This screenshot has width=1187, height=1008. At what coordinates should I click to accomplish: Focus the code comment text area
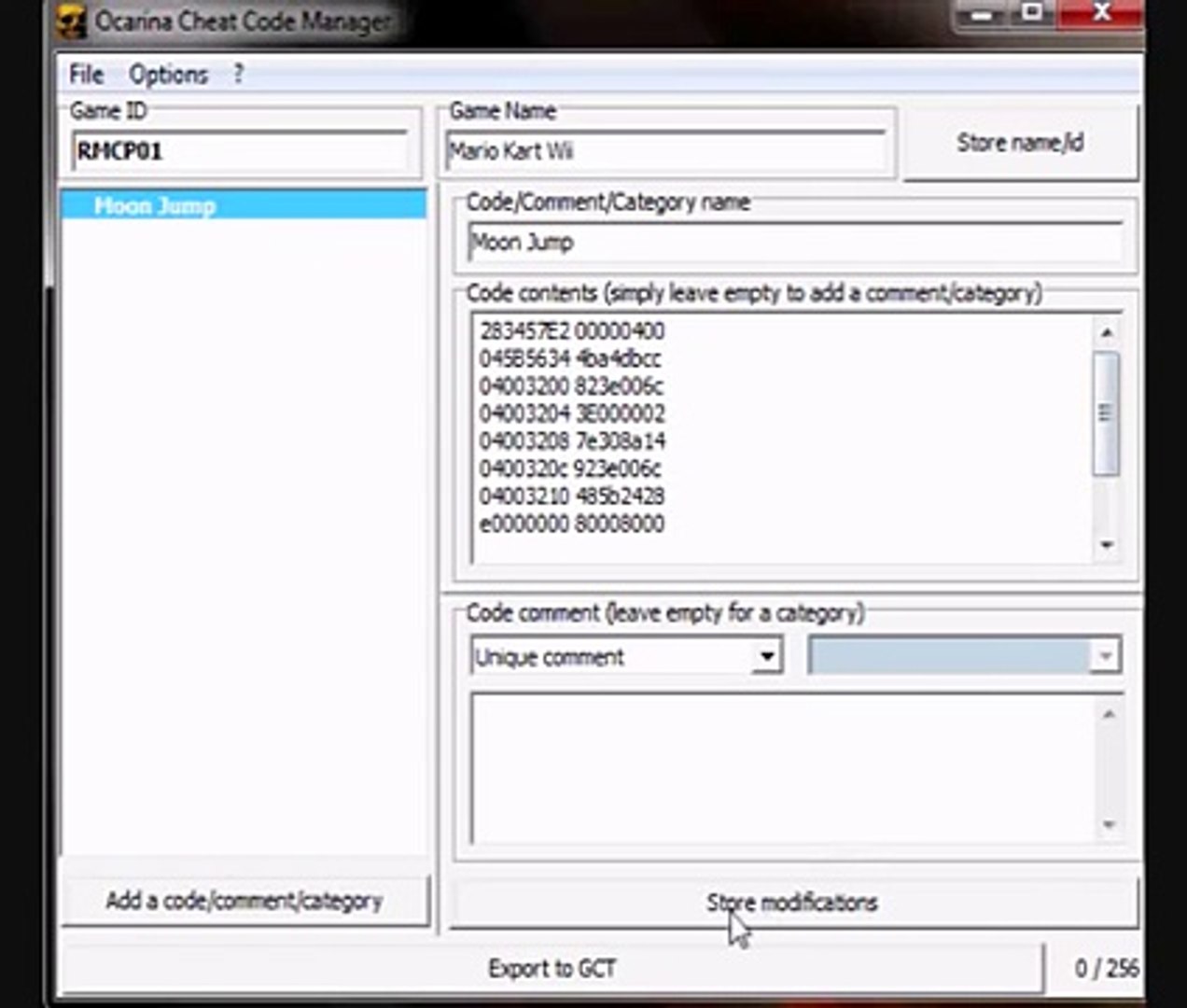point(784,769)
